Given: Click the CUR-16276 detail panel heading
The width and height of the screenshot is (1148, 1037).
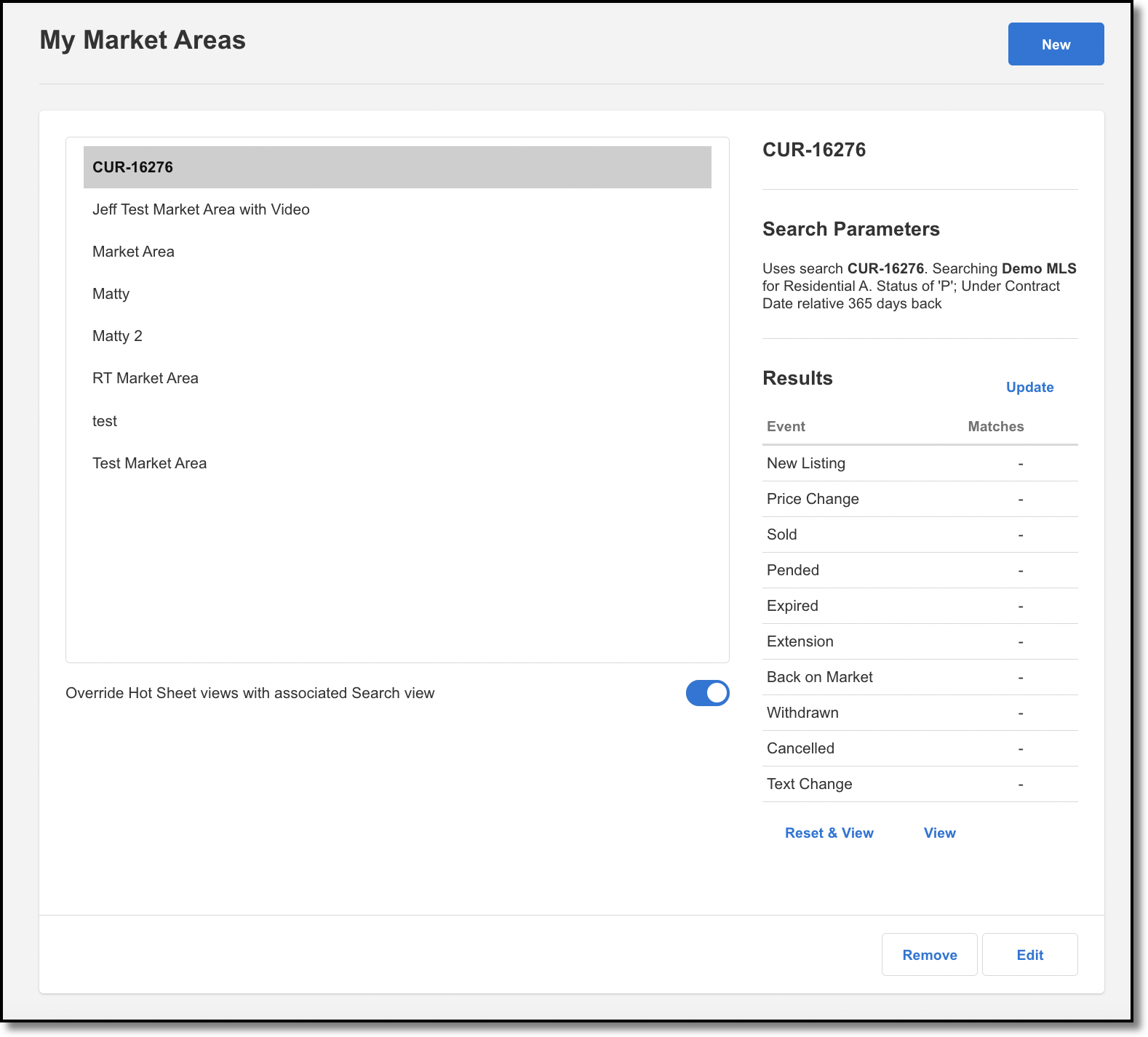Looking at the screenshot, I should [814, 150].
